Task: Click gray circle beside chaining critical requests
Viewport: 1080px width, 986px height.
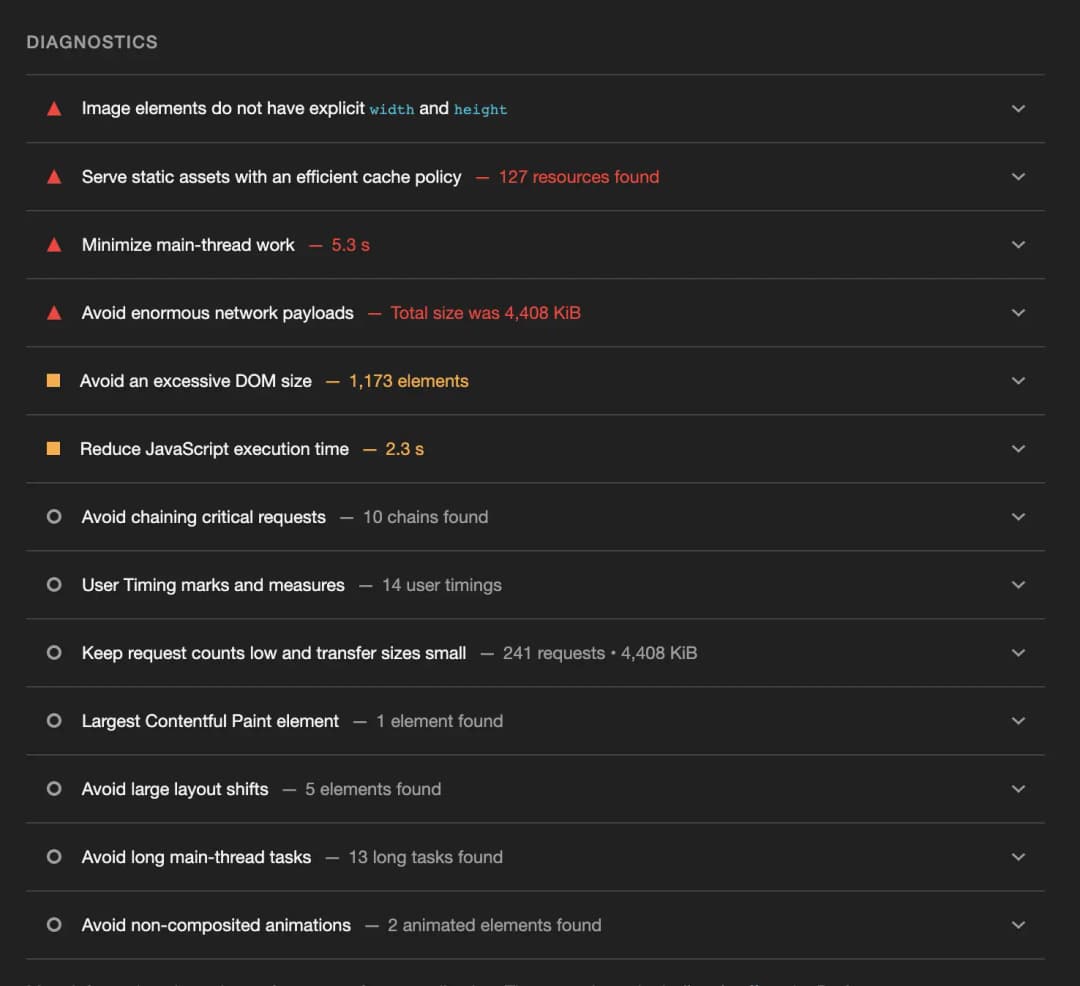Action: pyautogui.click(x=54, y=517)
